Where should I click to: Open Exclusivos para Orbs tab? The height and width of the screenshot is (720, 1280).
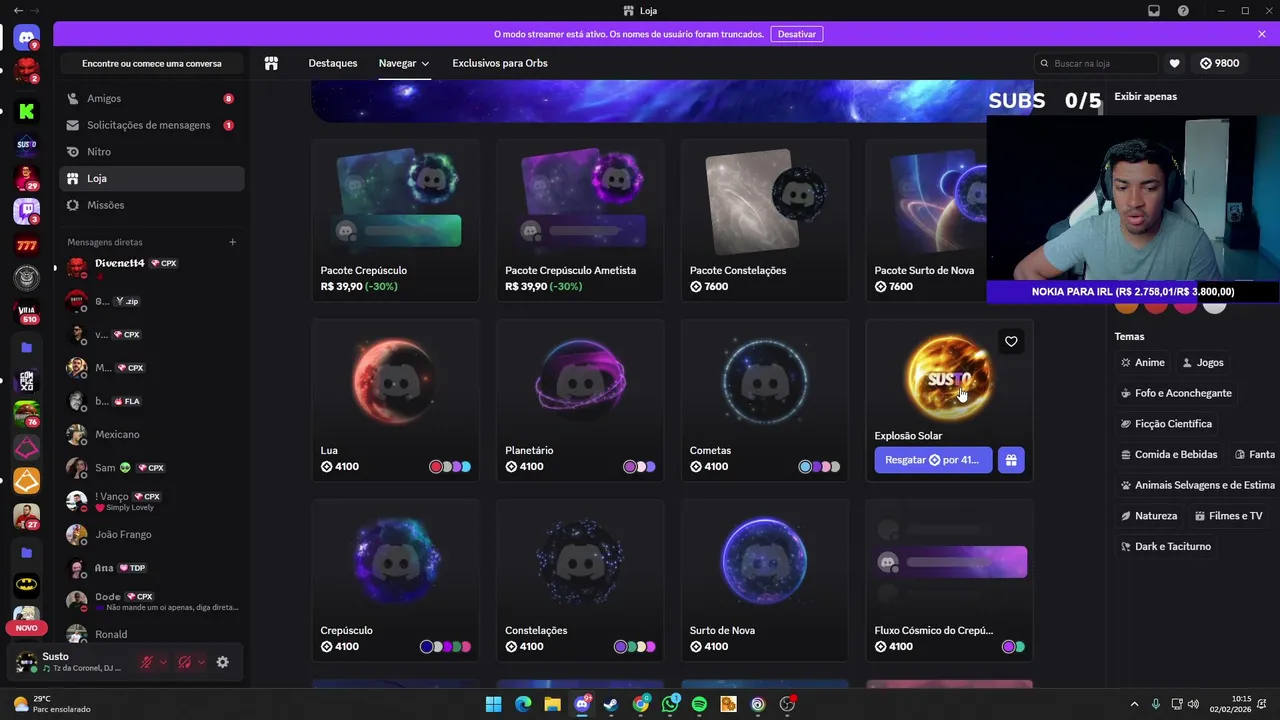pos(500,63)
